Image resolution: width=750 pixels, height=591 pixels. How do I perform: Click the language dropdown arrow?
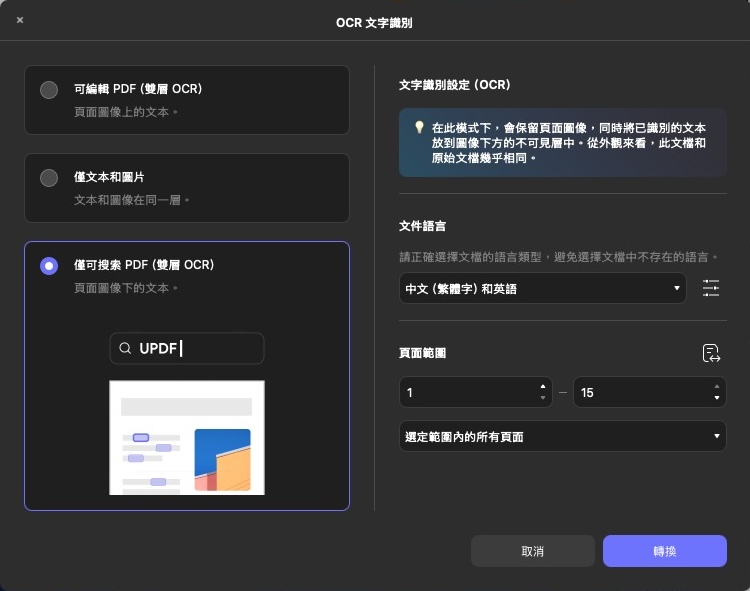tap(676, 288)
